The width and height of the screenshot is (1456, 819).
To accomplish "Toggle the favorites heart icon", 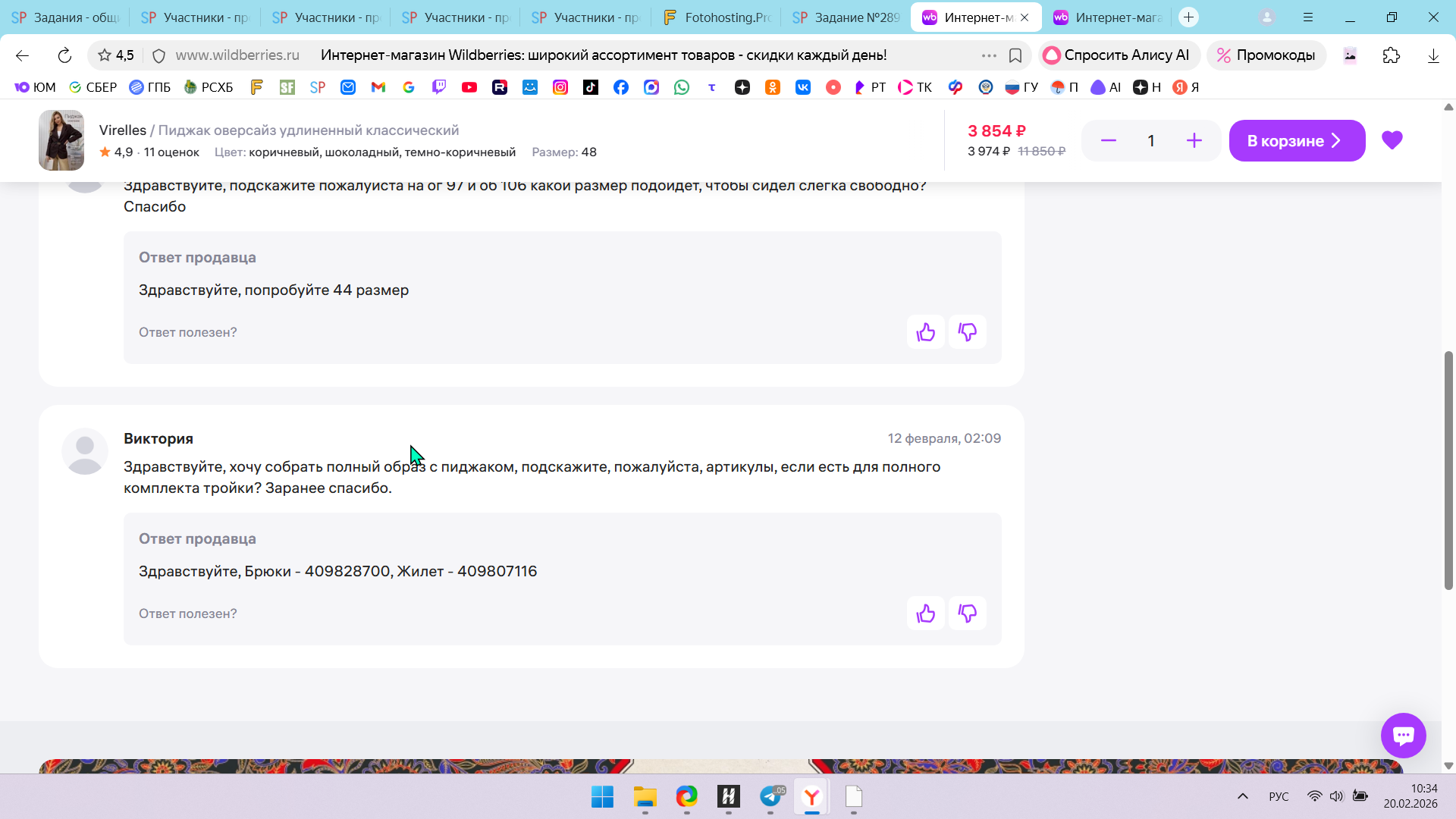I will pyautogui.click(x=1392, y=140).
